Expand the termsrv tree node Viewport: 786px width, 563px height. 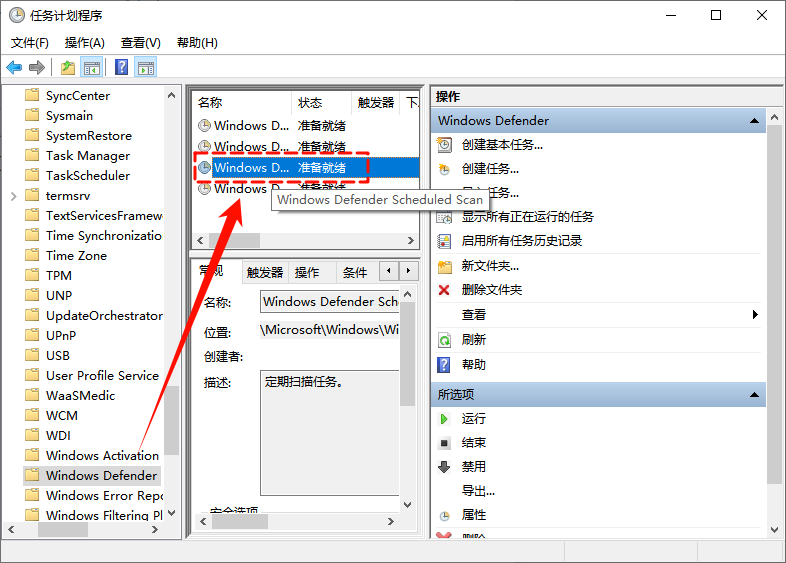pos(14,196)
